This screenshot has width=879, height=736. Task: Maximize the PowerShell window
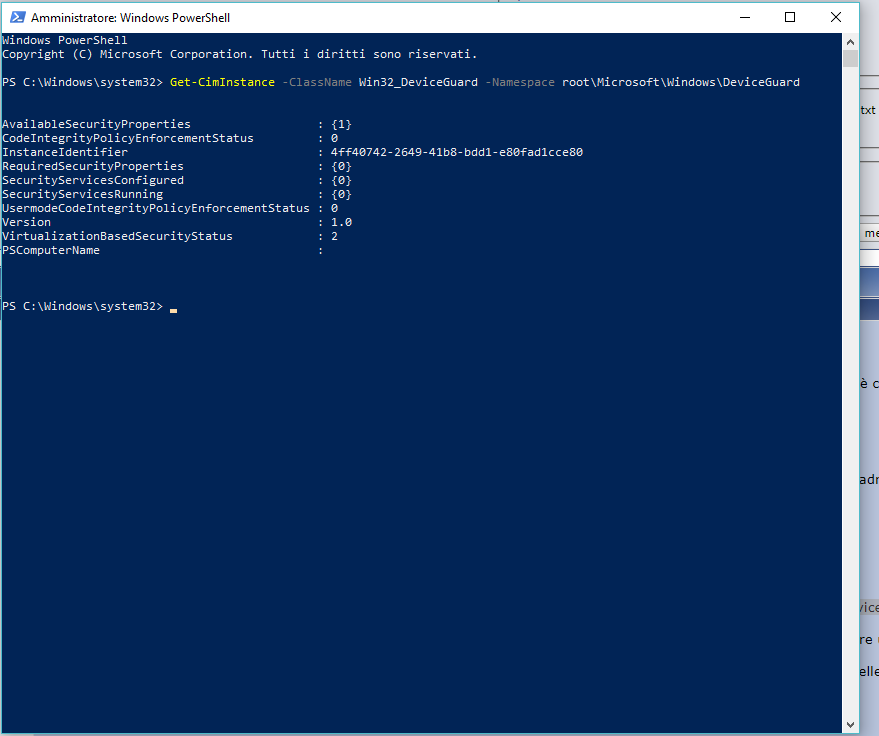(x=790, y=17)
